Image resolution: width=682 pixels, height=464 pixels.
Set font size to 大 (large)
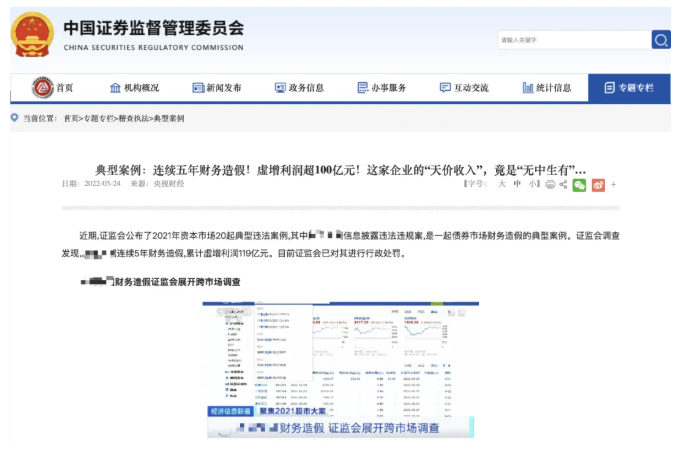502,184
